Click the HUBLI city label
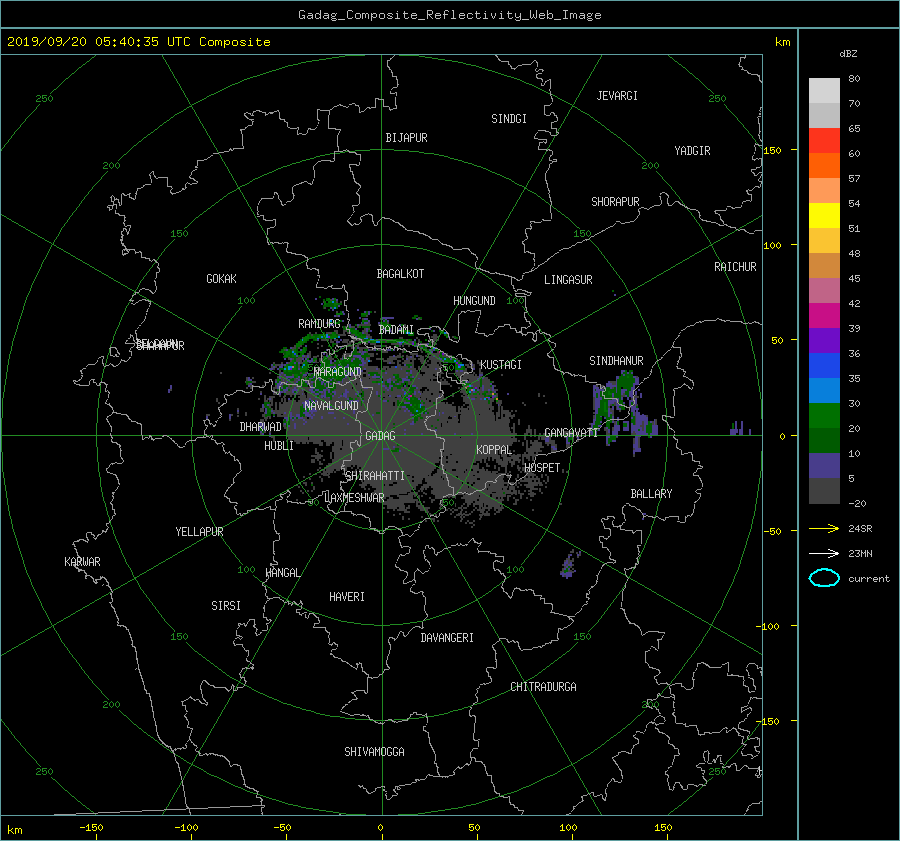900x841 pixels. (279, 446)
